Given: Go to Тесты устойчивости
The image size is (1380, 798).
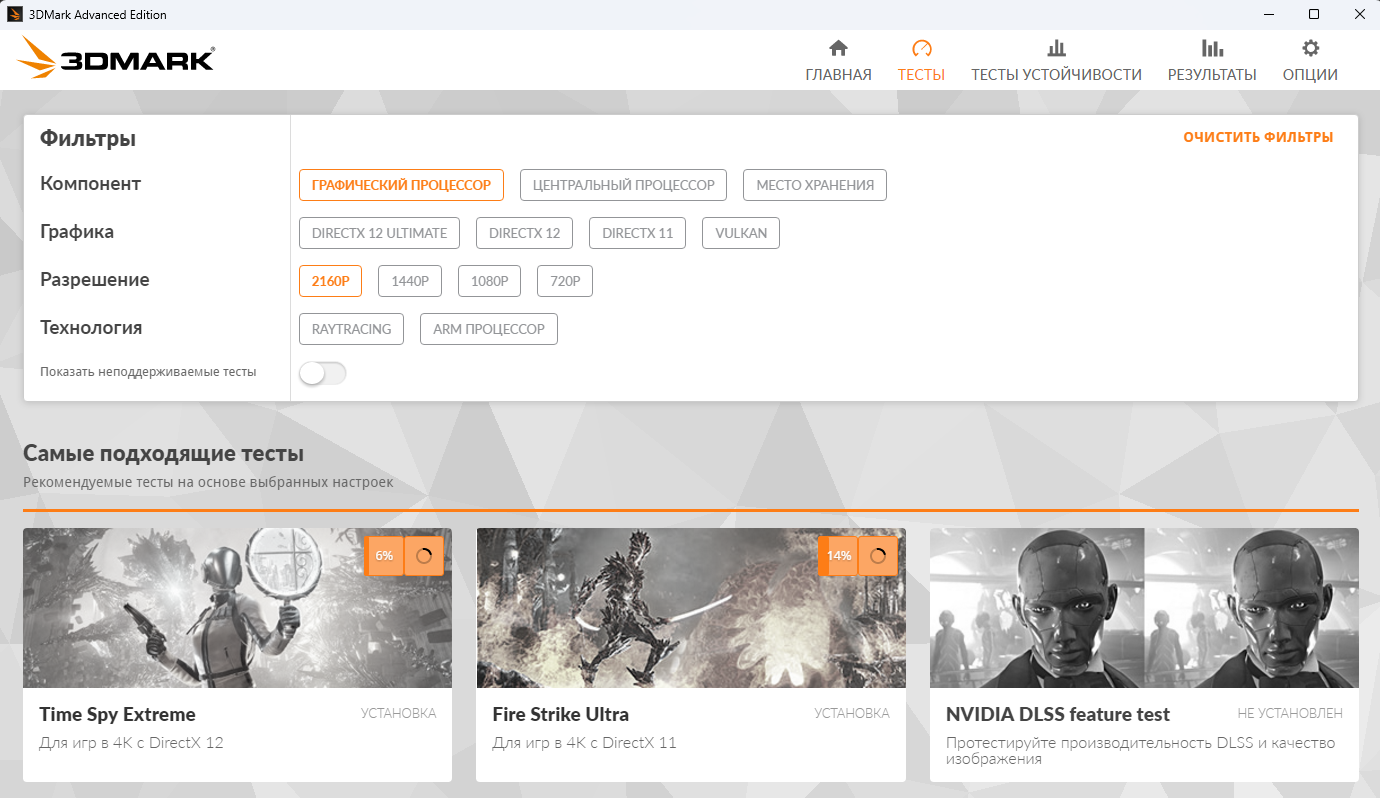Looking at the screenshot, I should tap(1056, 61).
